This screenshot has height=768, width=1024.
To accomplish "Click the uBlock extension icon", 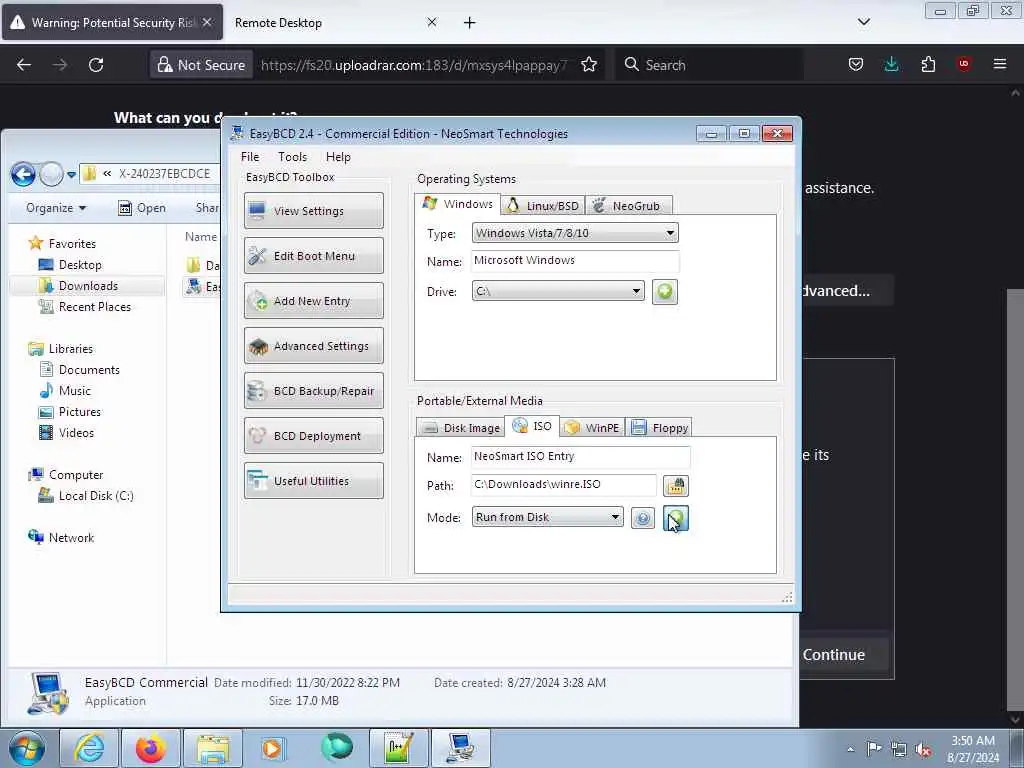I will [x=964, y=64].
